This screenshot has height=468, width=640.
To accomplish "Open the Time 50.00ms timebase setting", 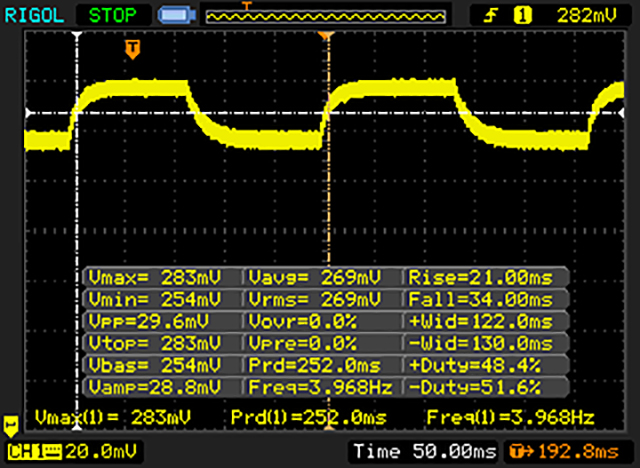I will click(x=422, y=452).
